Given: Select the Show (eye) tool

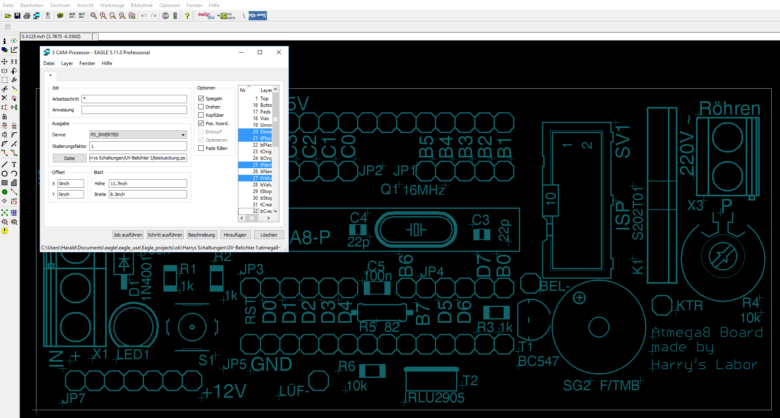Looking at the screenshot, I should tap(14, 41).
